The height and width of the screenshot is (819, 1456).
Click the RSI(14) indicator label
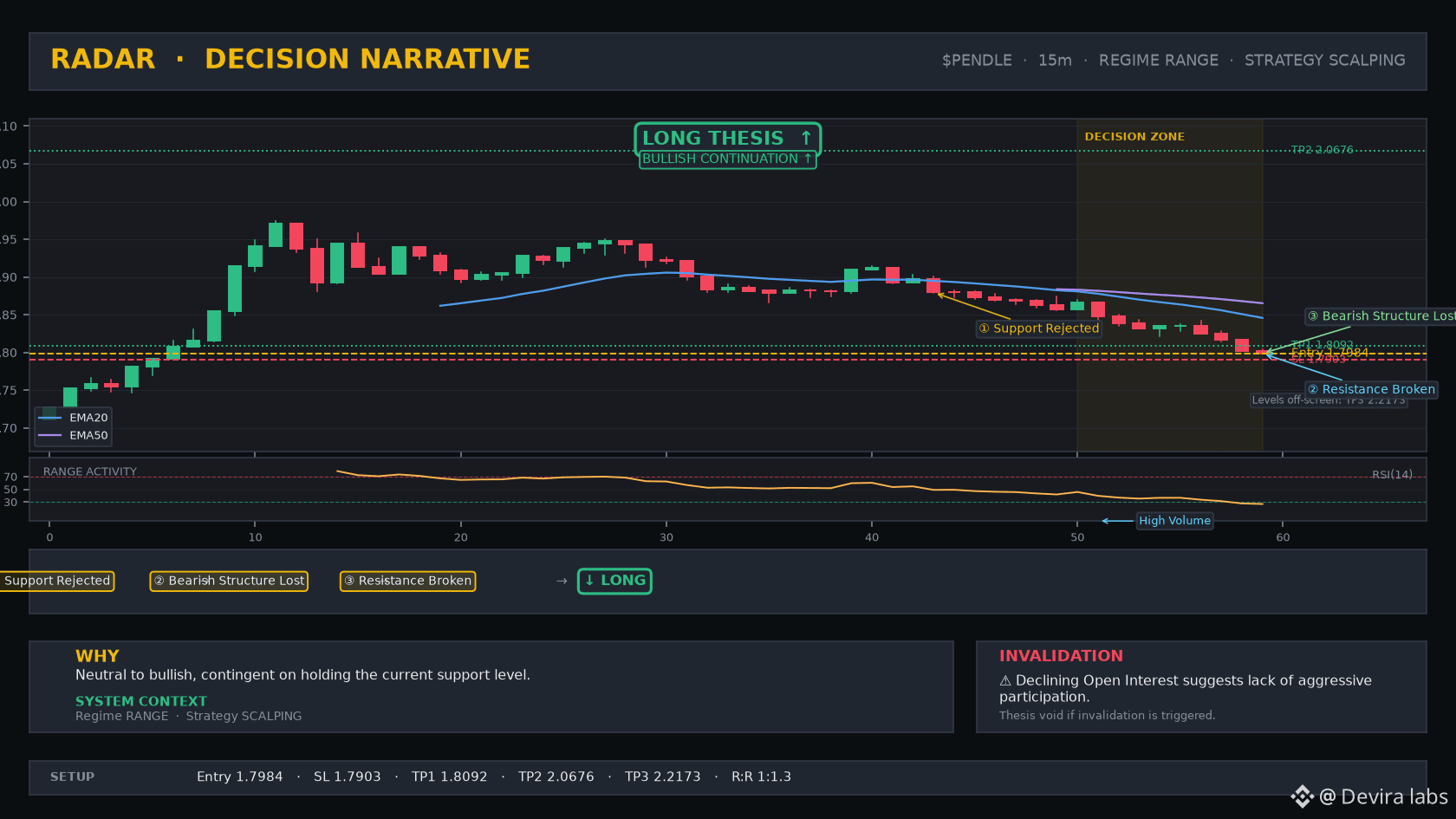click(x=1392, y=475)
